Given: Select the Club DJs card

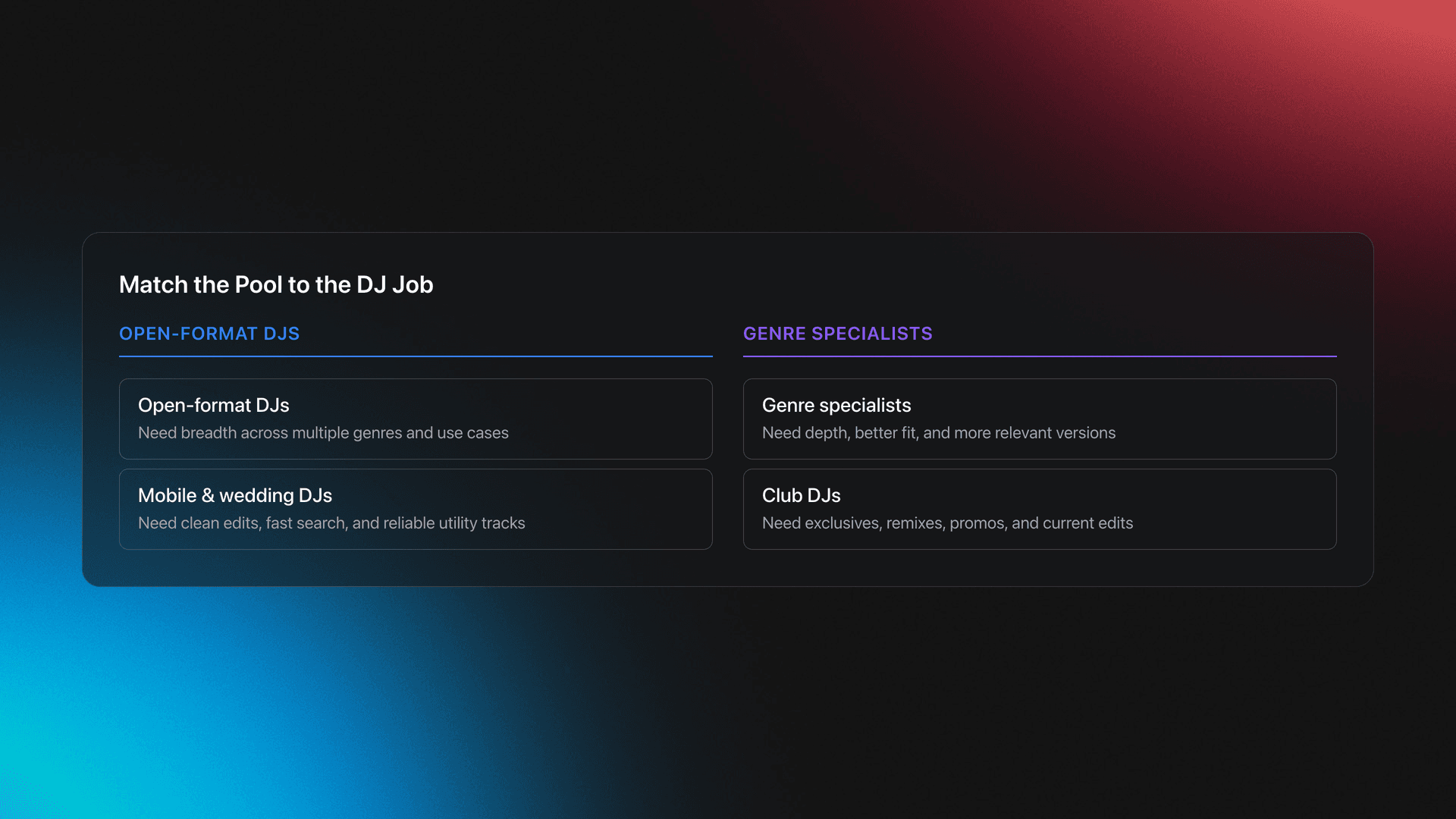Looking at the screenshot, I should (1040, 508).
